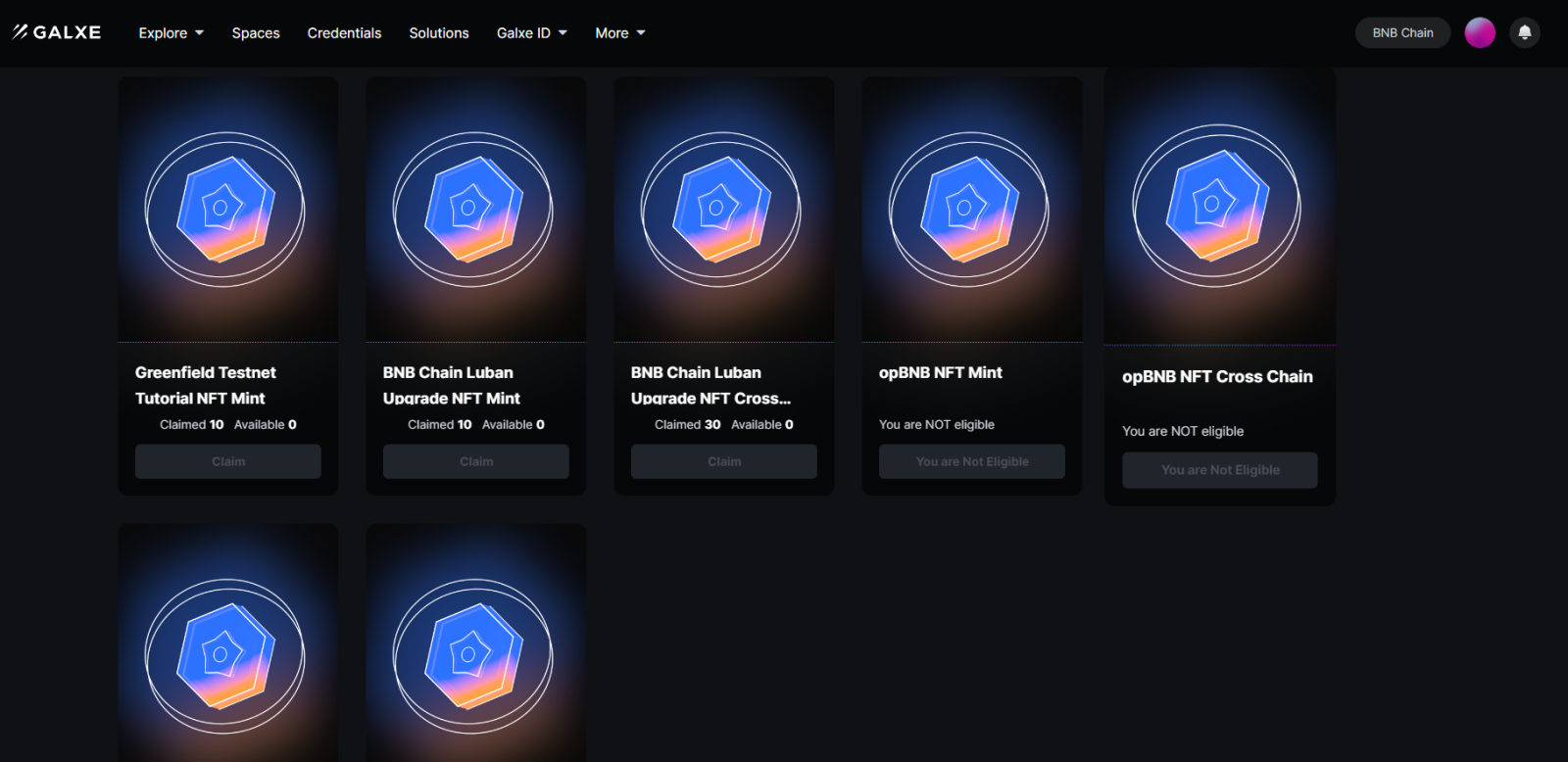
Task: Click the Claimed 30 text
Action: coord(688,424)
